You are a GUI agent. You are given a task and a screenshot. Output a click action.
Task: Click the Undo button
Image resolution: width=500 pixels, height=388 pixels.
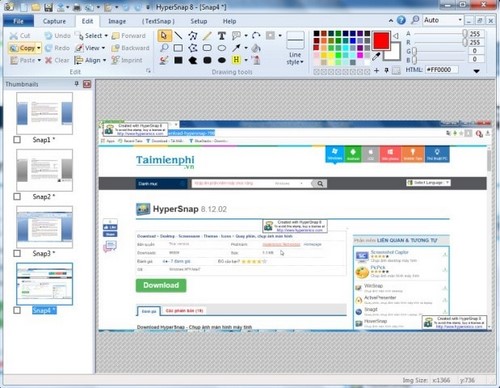coord(57,36)
